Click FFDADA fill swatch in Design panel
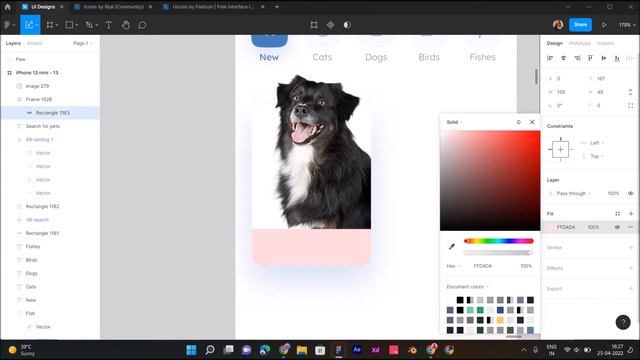The width and height of the screenshot is (640, 360). [x=551, y=227]
